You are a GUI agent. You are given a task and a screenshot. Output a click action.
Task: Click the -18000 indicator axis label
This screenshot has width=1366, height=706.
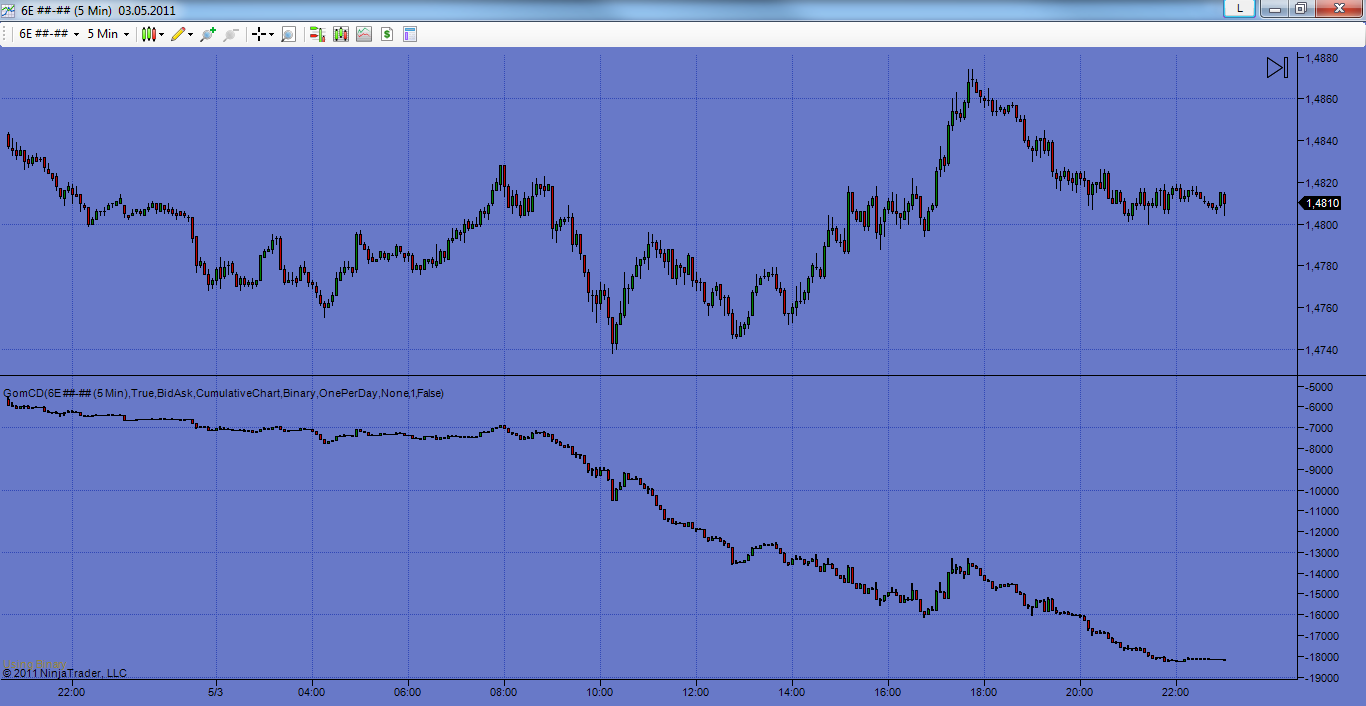click(1324, 657)
